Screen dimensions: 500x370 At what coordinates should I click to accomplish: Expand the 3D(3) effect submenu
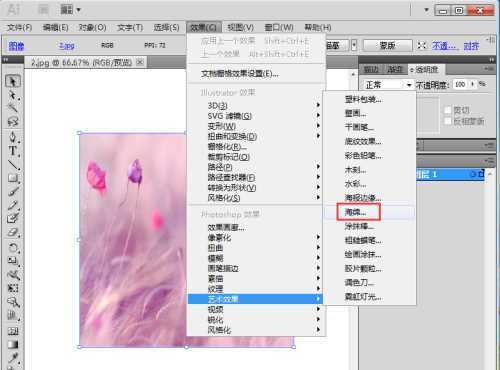pos(255,105)
